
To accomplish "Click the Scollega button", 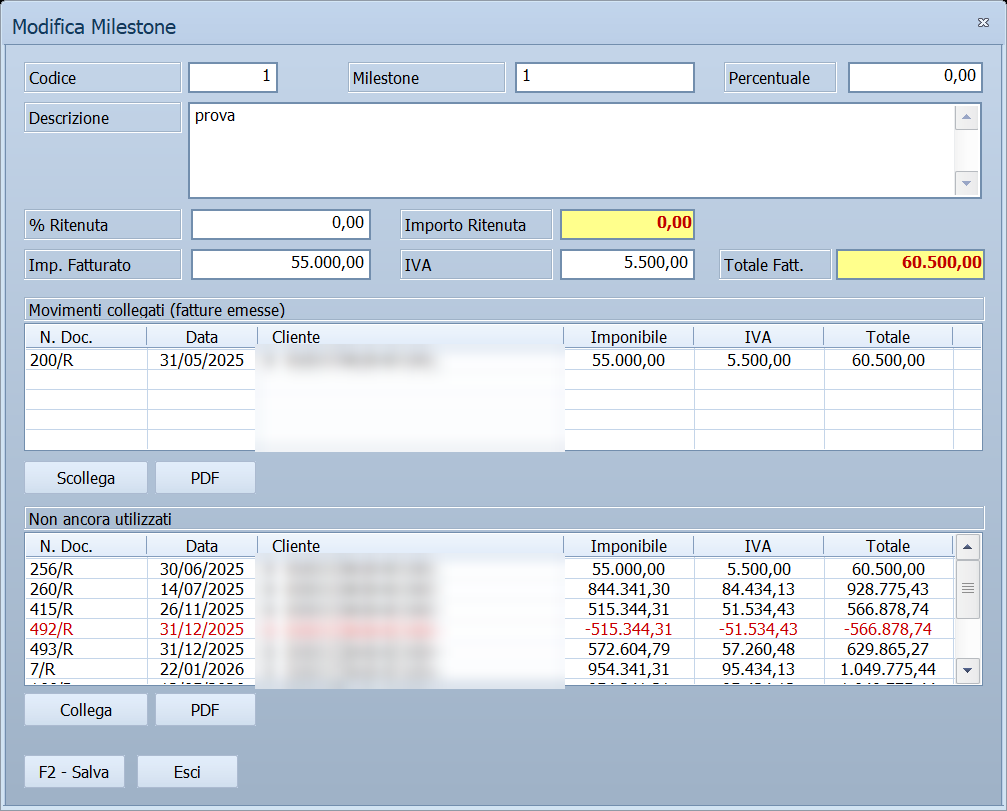I will pyautogui.click(x=85, y=478).
